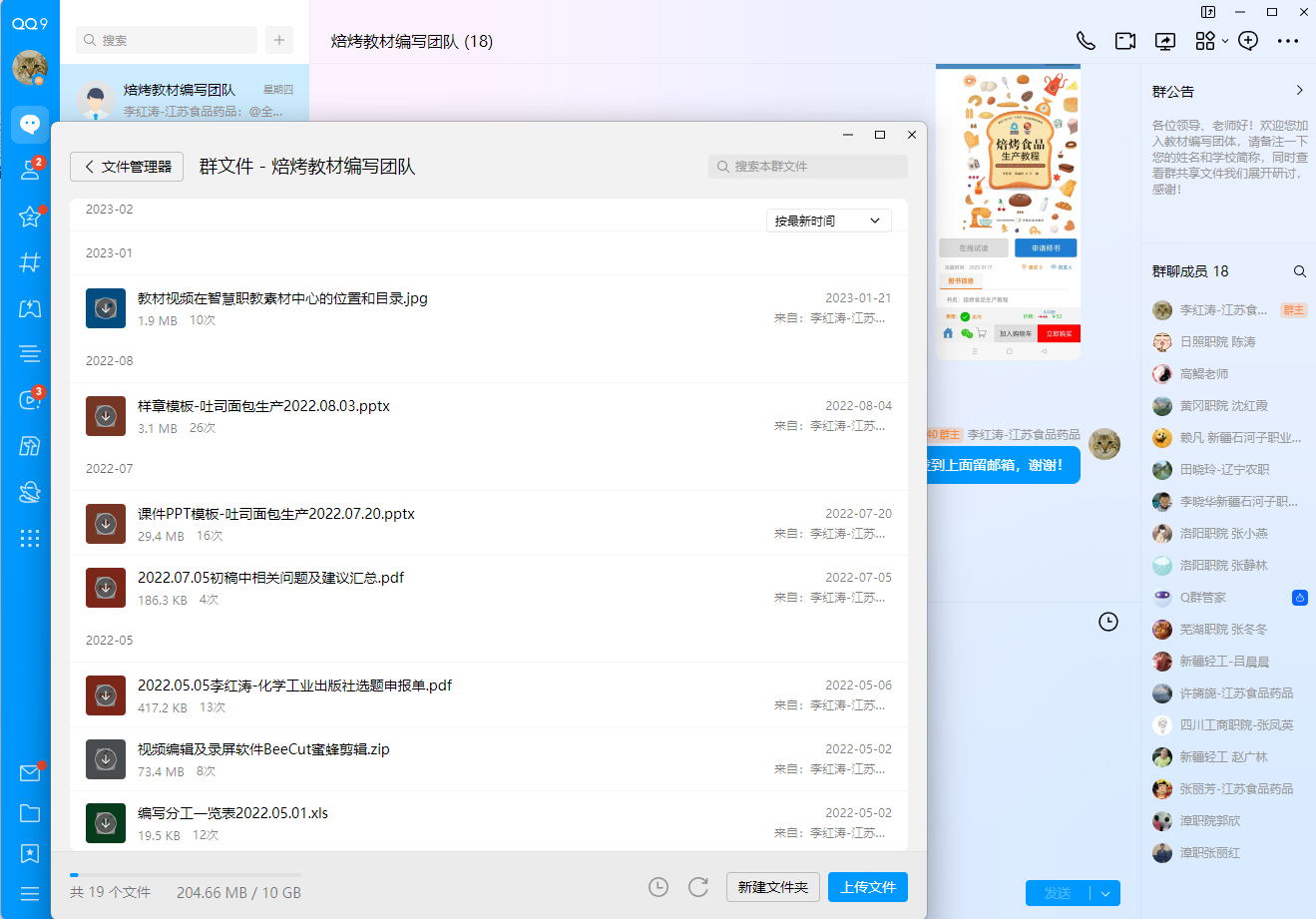Open the folder icon in the left sidebar
Viewport: 1316px width, 919px height.
pos(30,813)
